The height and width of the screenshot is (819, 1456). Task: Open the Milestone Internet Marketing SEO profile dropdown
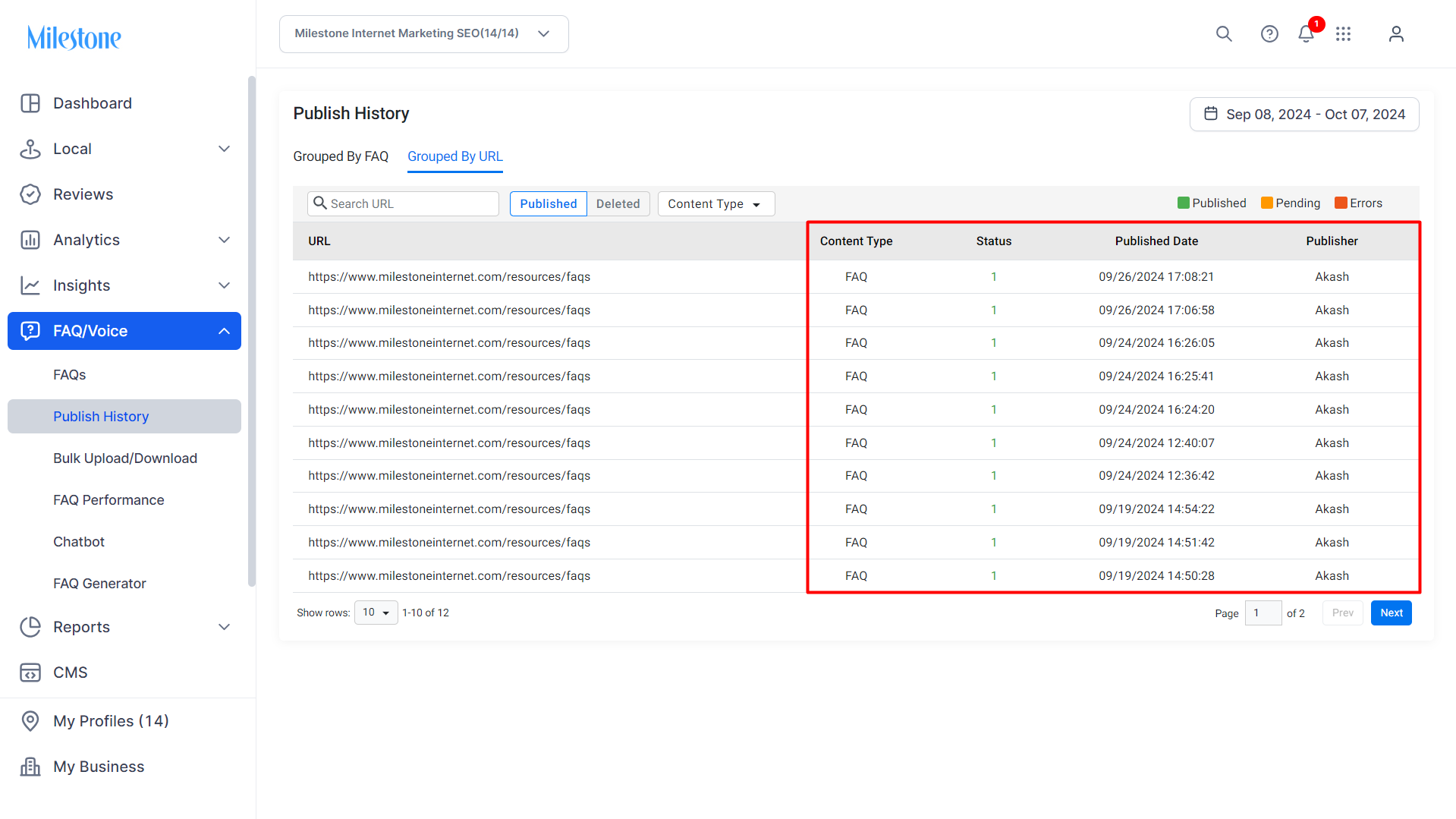tap(424, 34)
